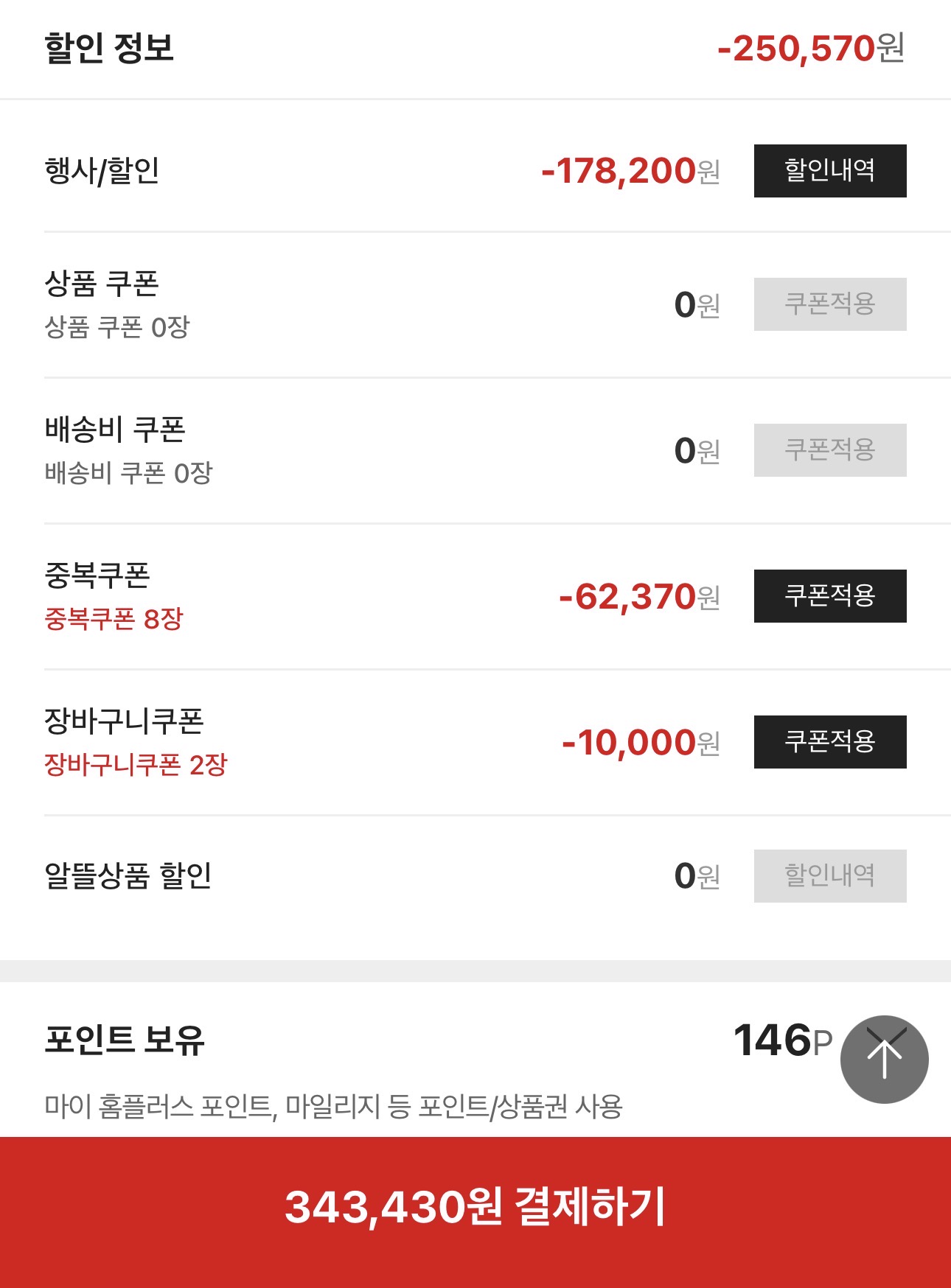
Task: Select the -10,000원 장바구니쿠폰 amount
Action: point(640,743)
